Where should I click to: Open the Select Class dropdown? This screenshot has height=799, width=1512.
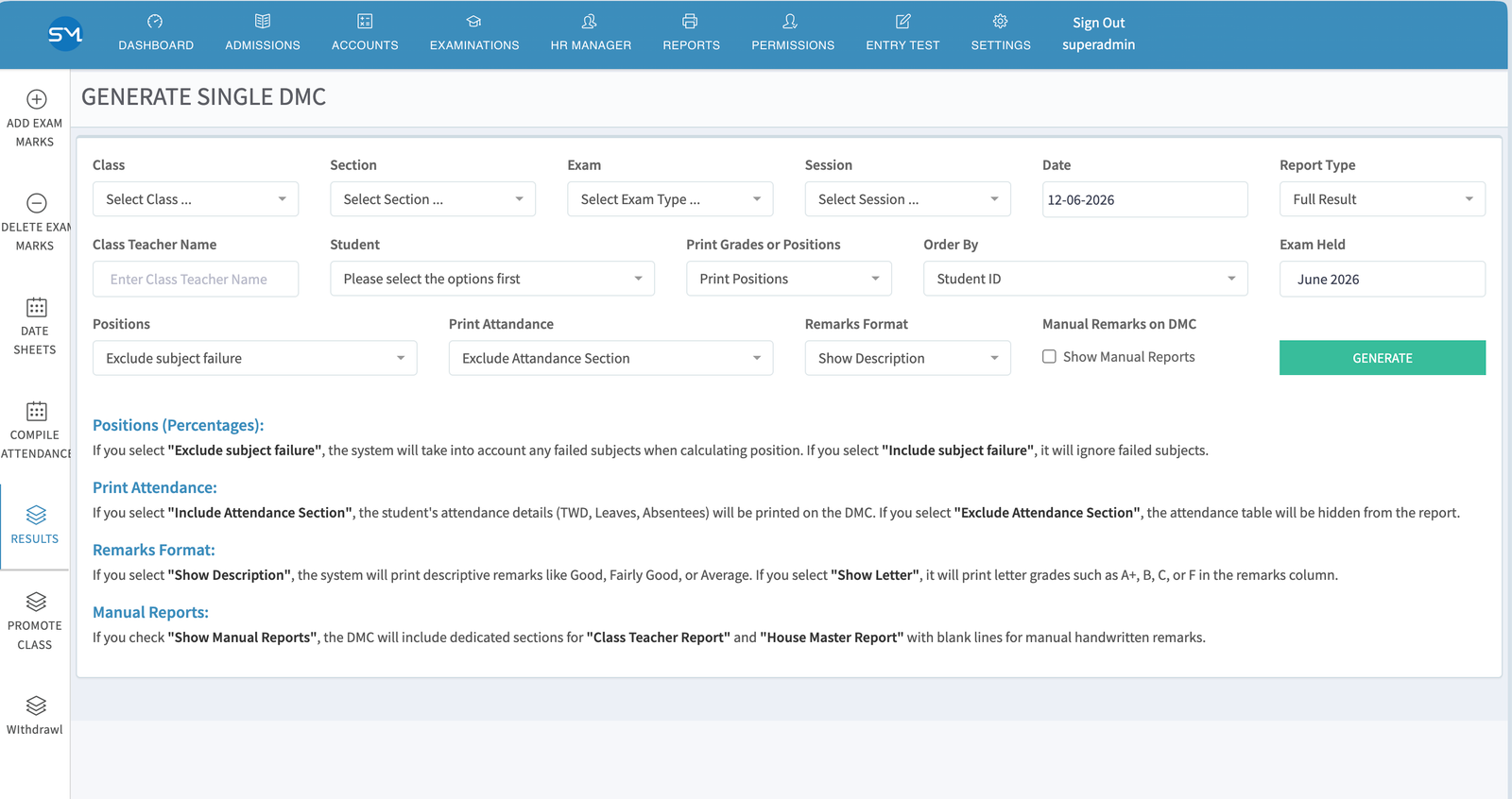point(196,199)
